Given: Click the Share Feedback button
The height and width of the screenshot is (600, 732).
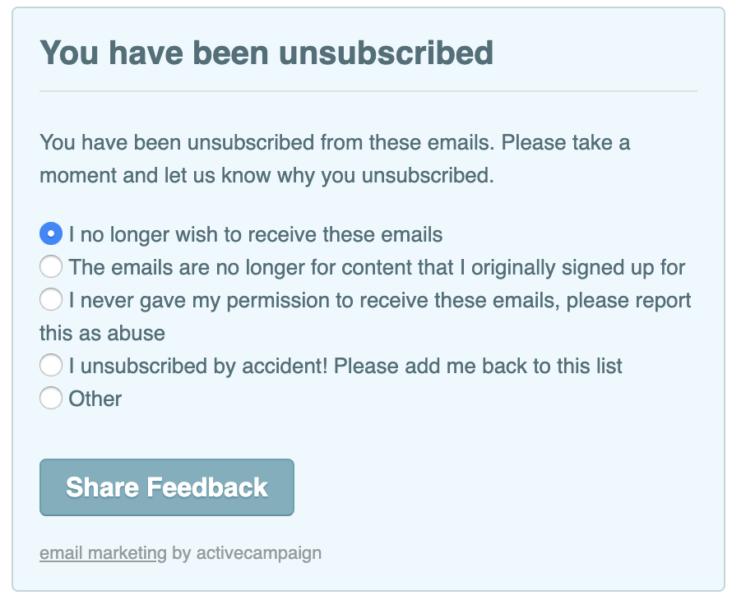Looking at the screenshot, I should [167, 488].
